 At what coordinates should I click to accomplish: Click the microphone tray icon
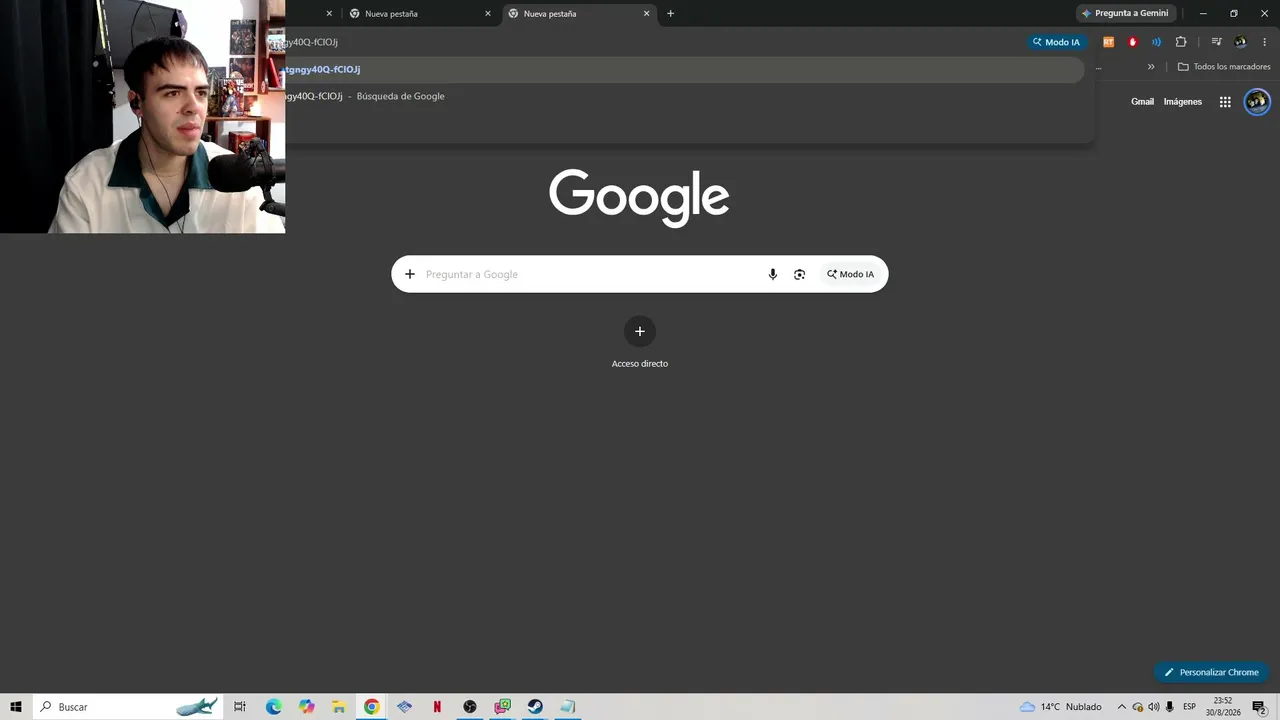pyautogui.click(x=1170, y=706)
